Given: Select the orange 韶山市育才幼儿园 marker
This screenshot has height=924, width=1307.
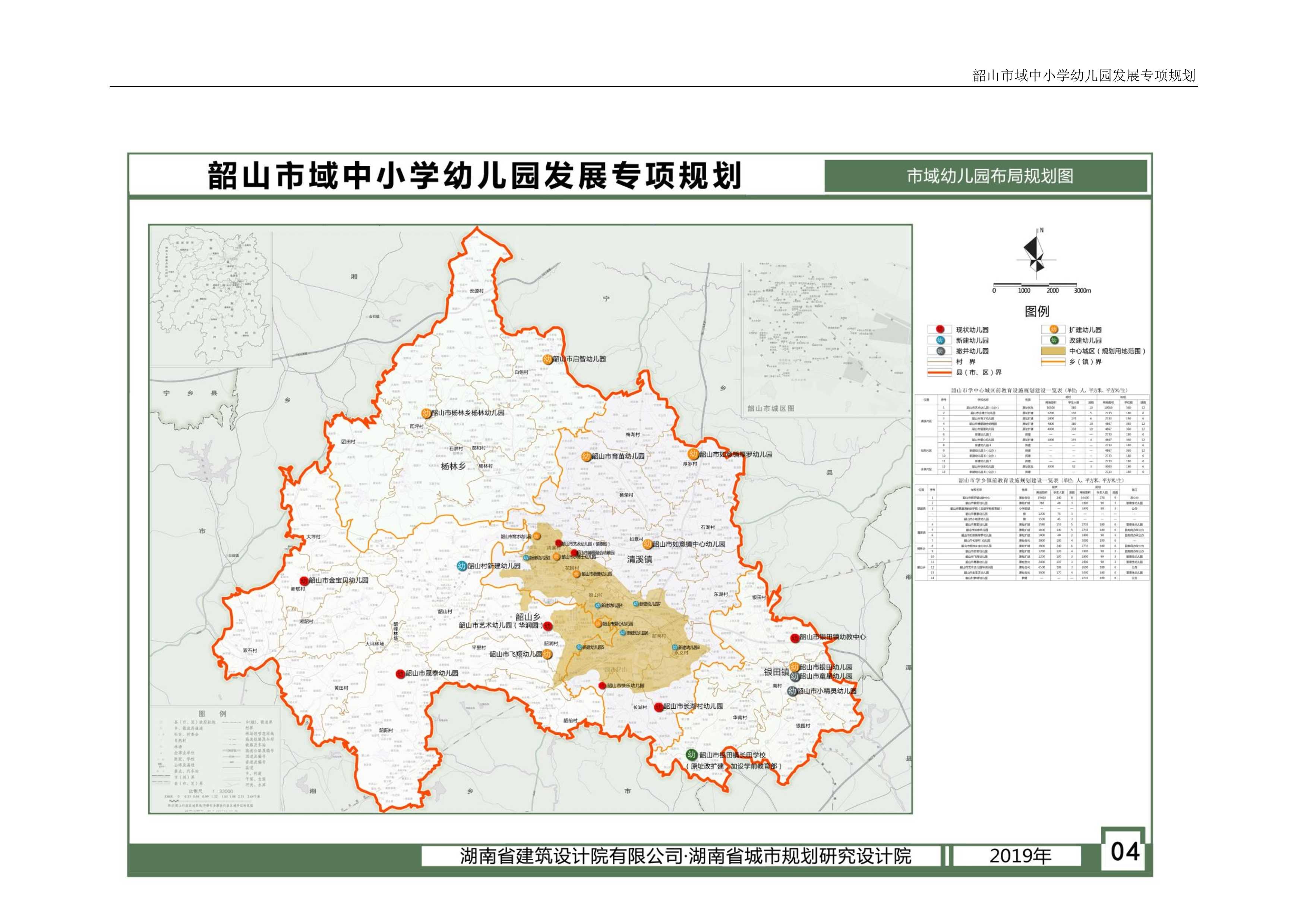Looking at the screenshot, I should click(x=536, y=536).
